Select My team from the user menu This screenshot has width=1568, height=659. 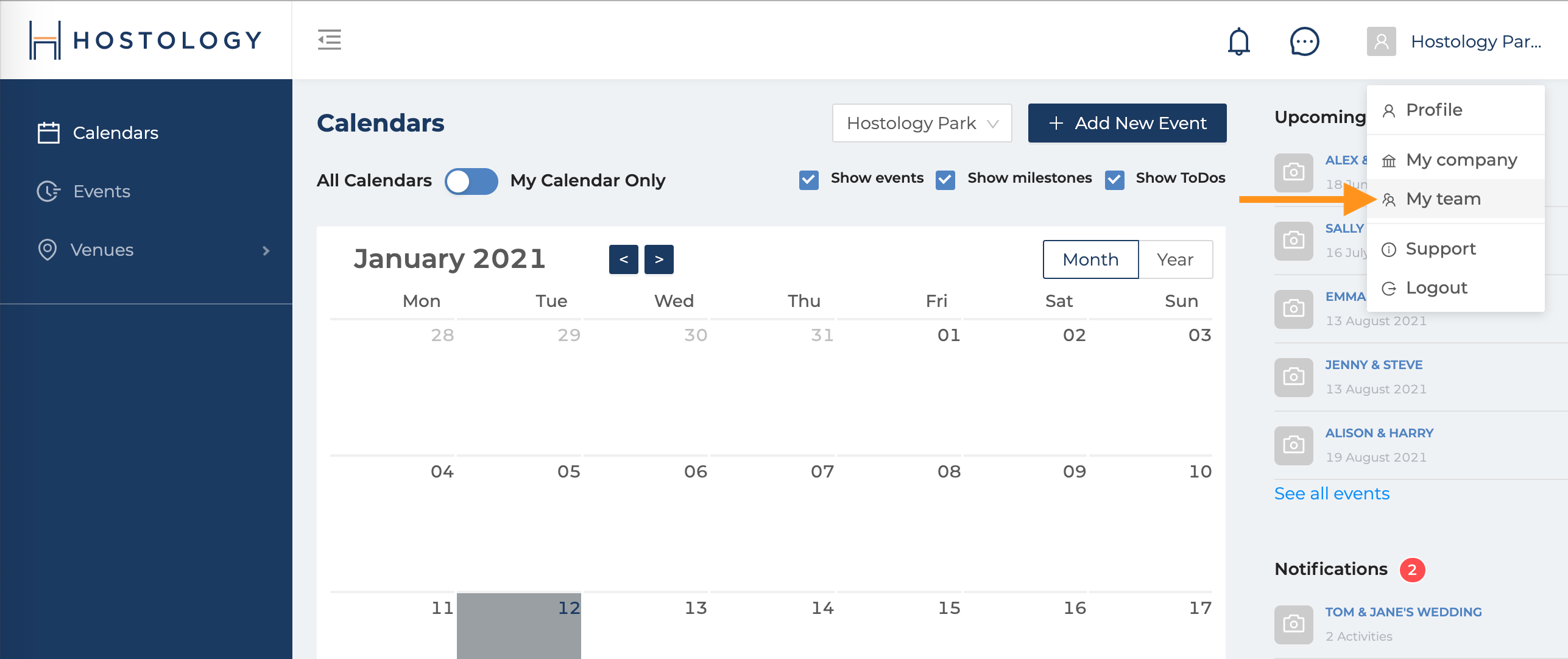1455,199
